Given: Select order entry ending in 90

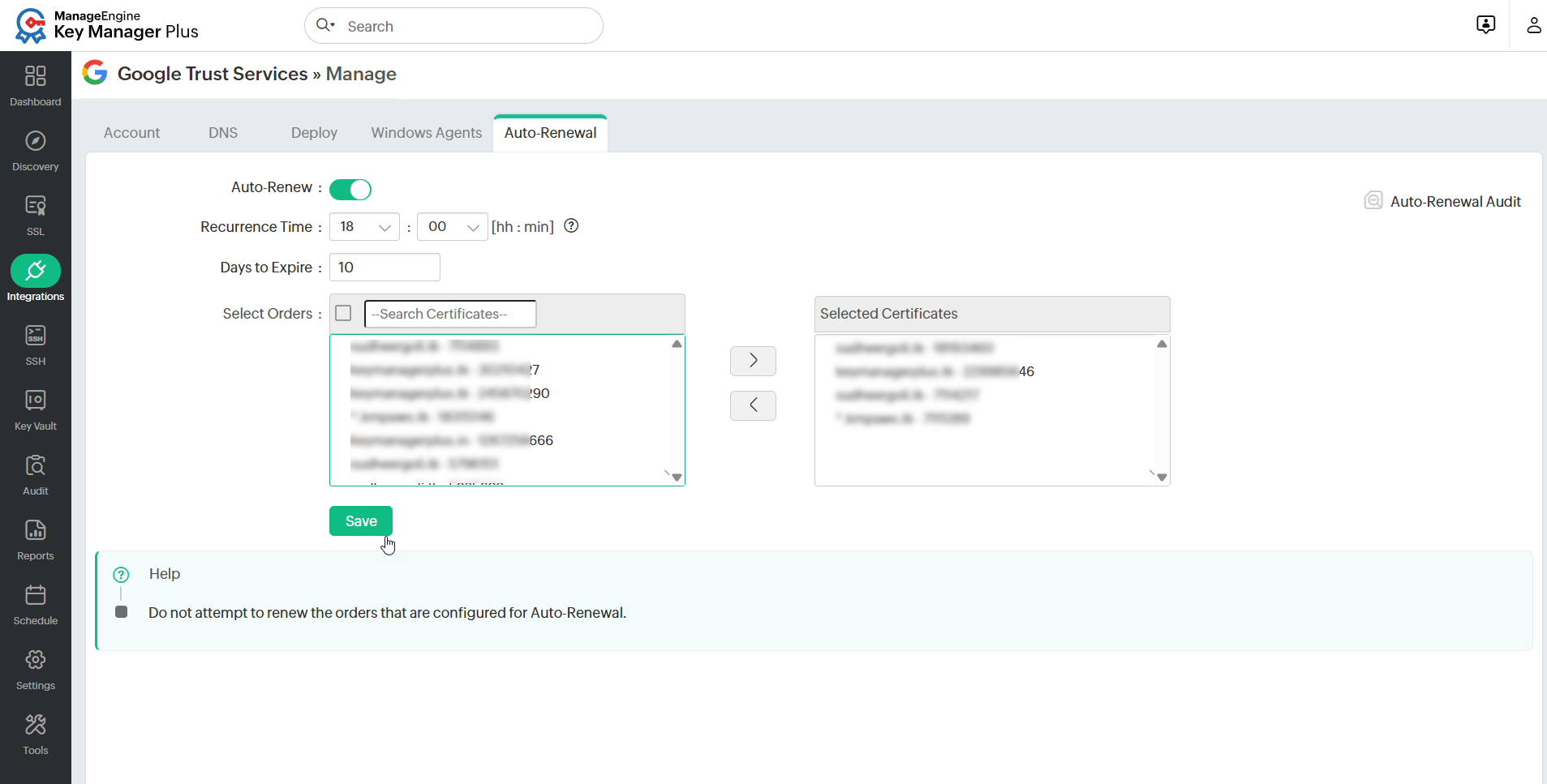Looking at the screenshot, I should (450, 393).
